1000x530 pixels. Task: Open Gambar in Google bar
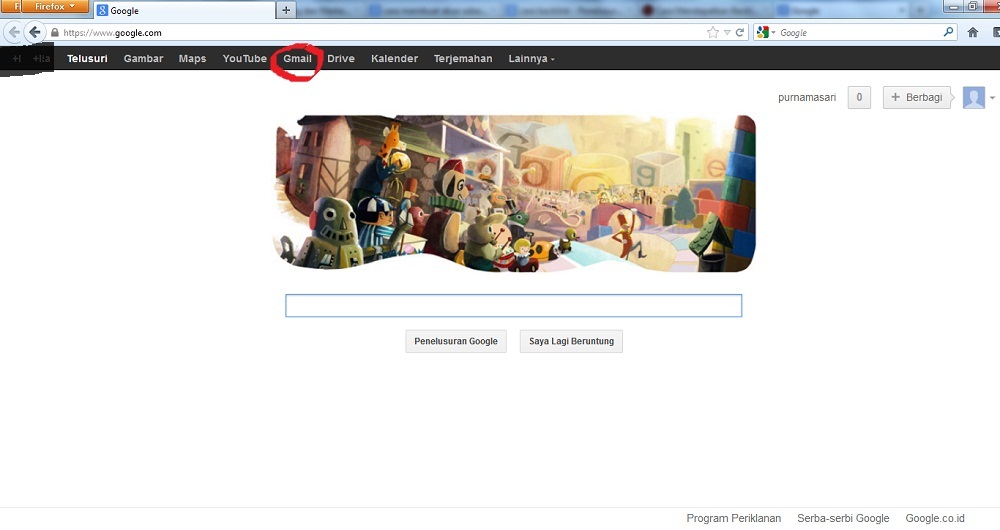pyautogui.click(x=143, y=59)
